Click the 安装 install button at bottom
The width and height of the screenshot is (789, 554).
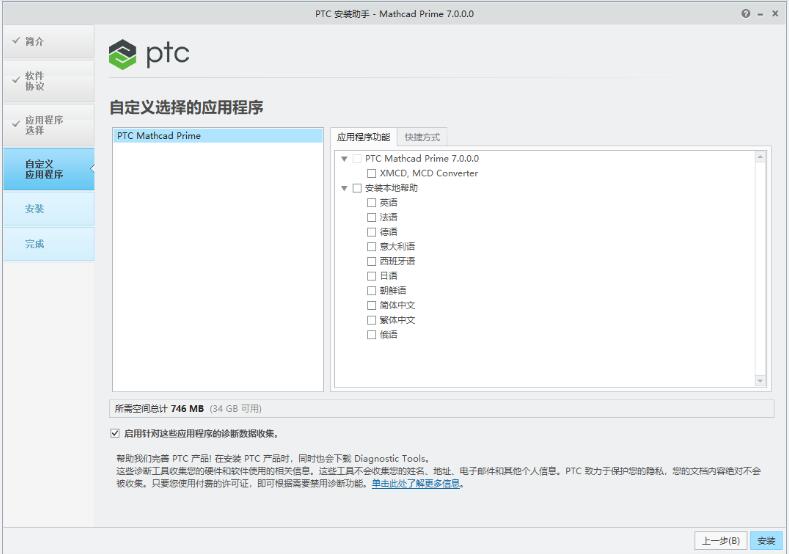(766, 541)
